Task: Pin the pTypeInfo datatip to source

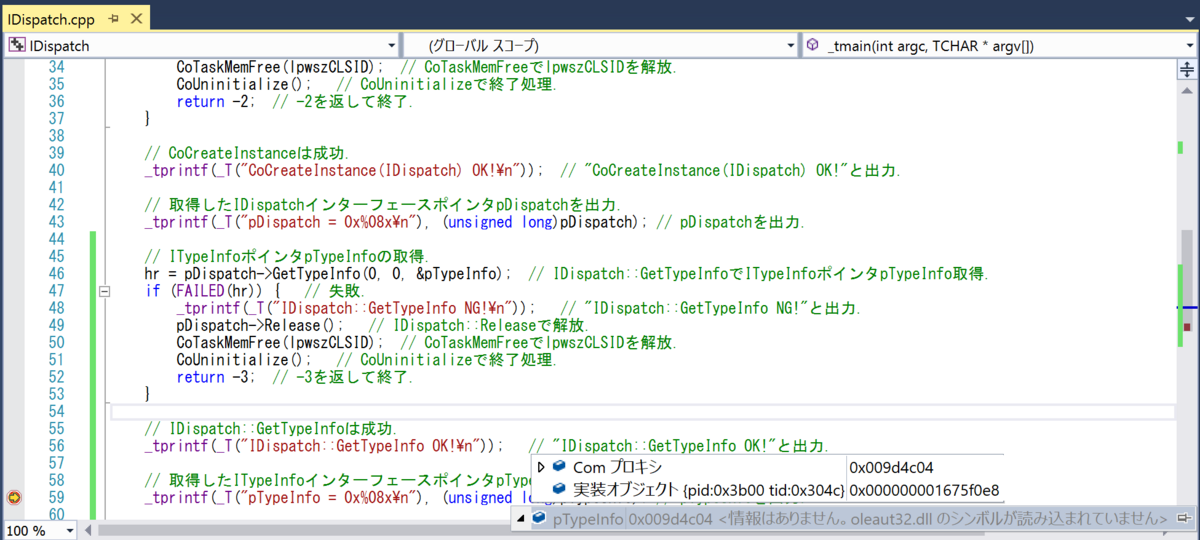Action: coord(1184,519)
